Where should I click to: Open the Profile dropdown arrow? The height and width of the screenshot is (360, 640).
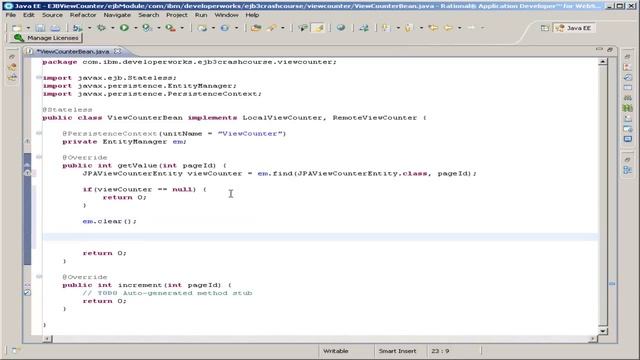(x=159, y=28)
